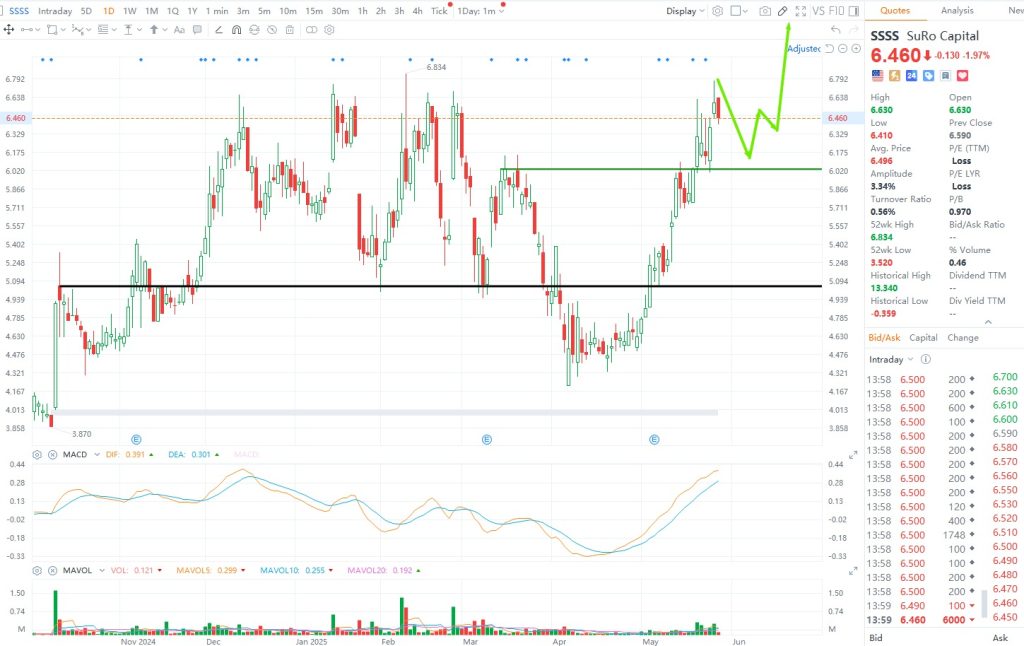Switch to the Analysis tab
This screenshot has height=646, width=1024.
coord(957,11)
